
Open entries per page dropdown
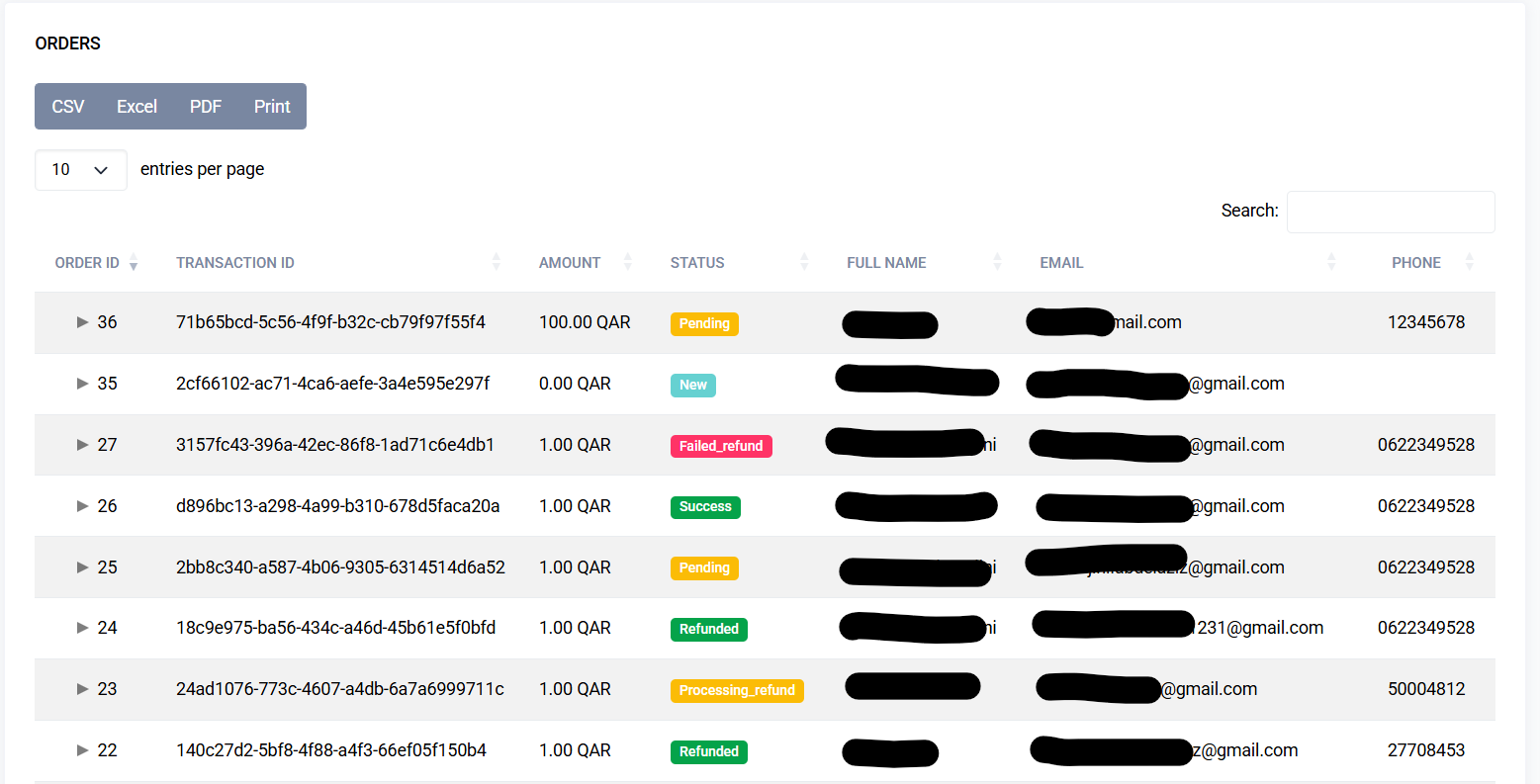[81, 170]
